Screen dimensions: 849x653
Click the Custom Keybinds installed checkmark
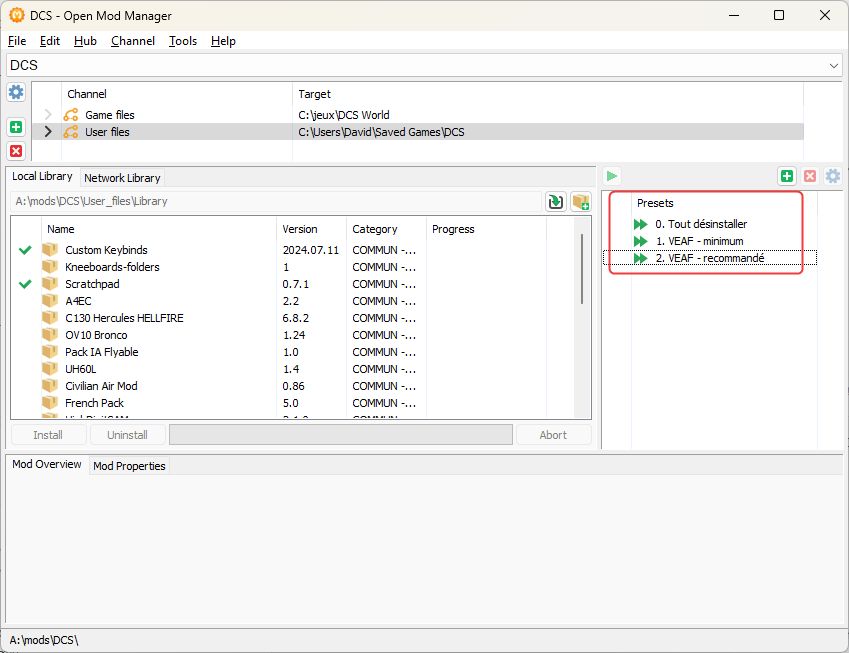[25, 250]
